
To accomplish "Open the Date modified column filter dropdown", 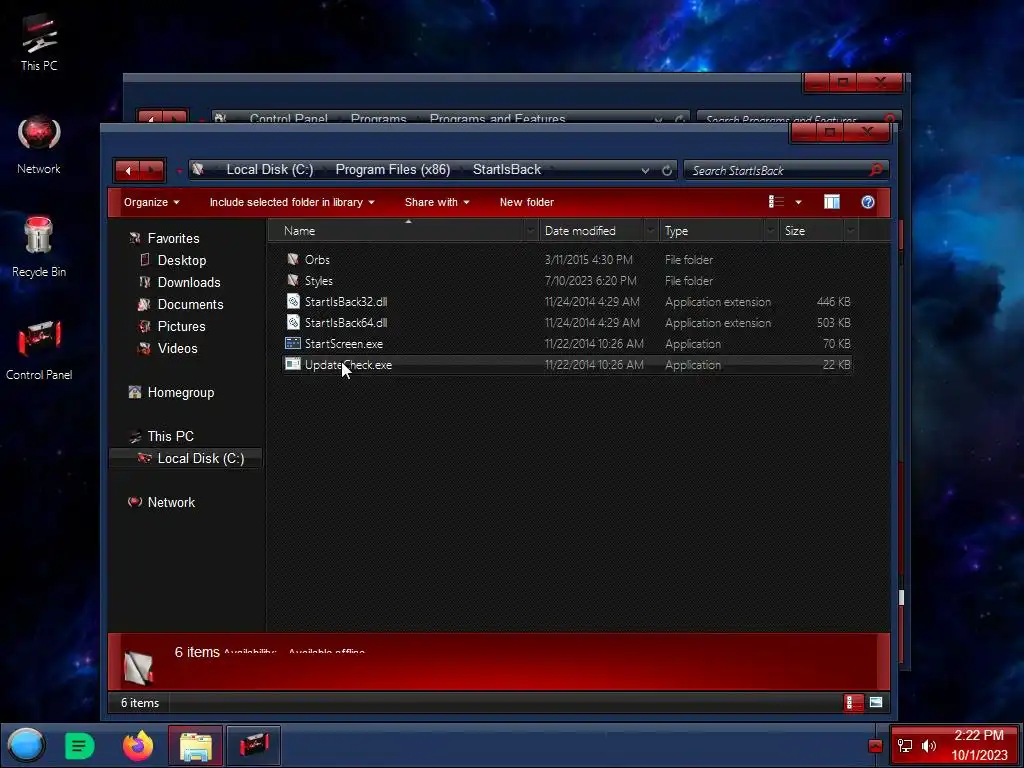I will [650, 231].
